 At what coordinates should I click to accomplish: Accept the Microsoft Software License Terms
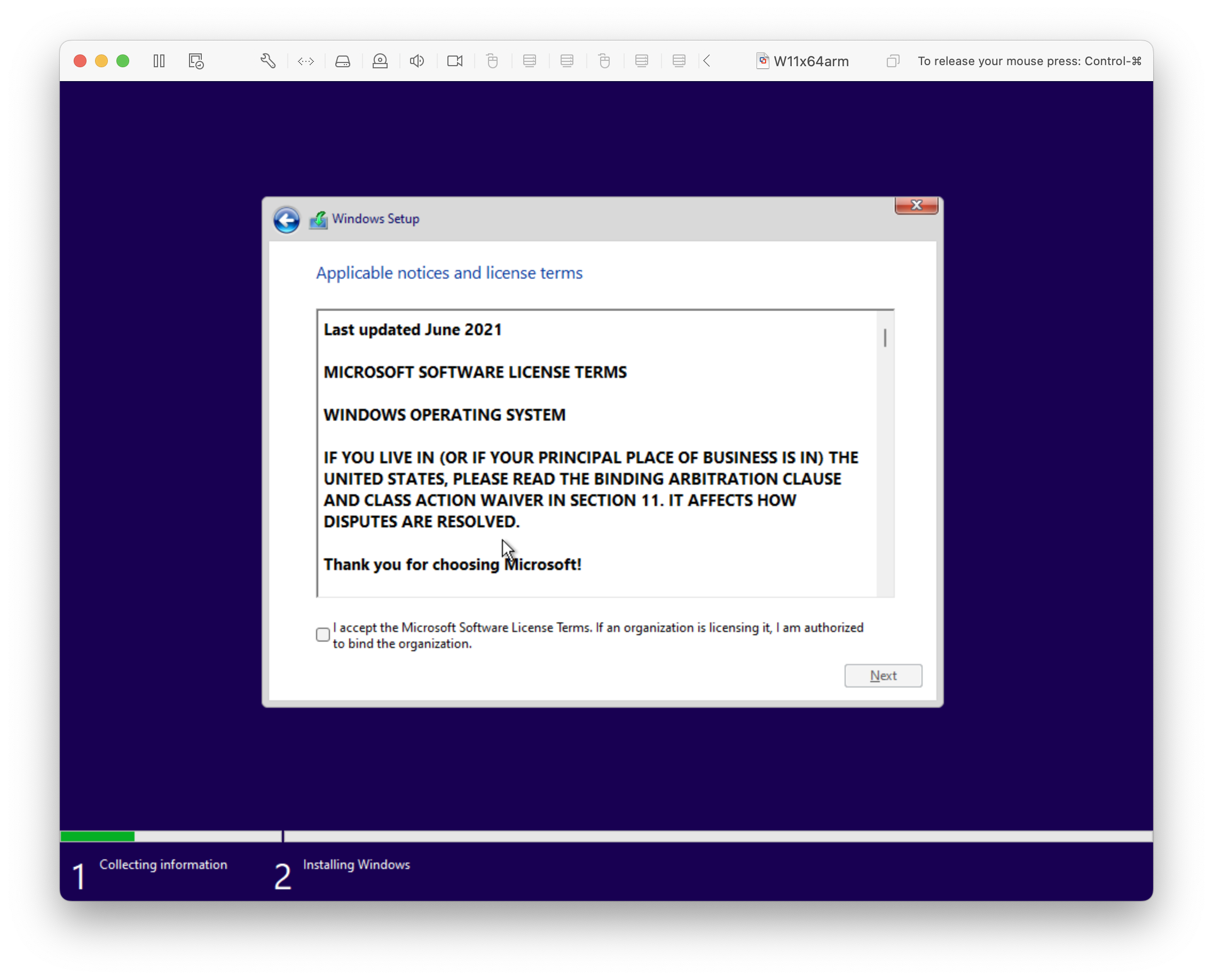tap(322, 635)
